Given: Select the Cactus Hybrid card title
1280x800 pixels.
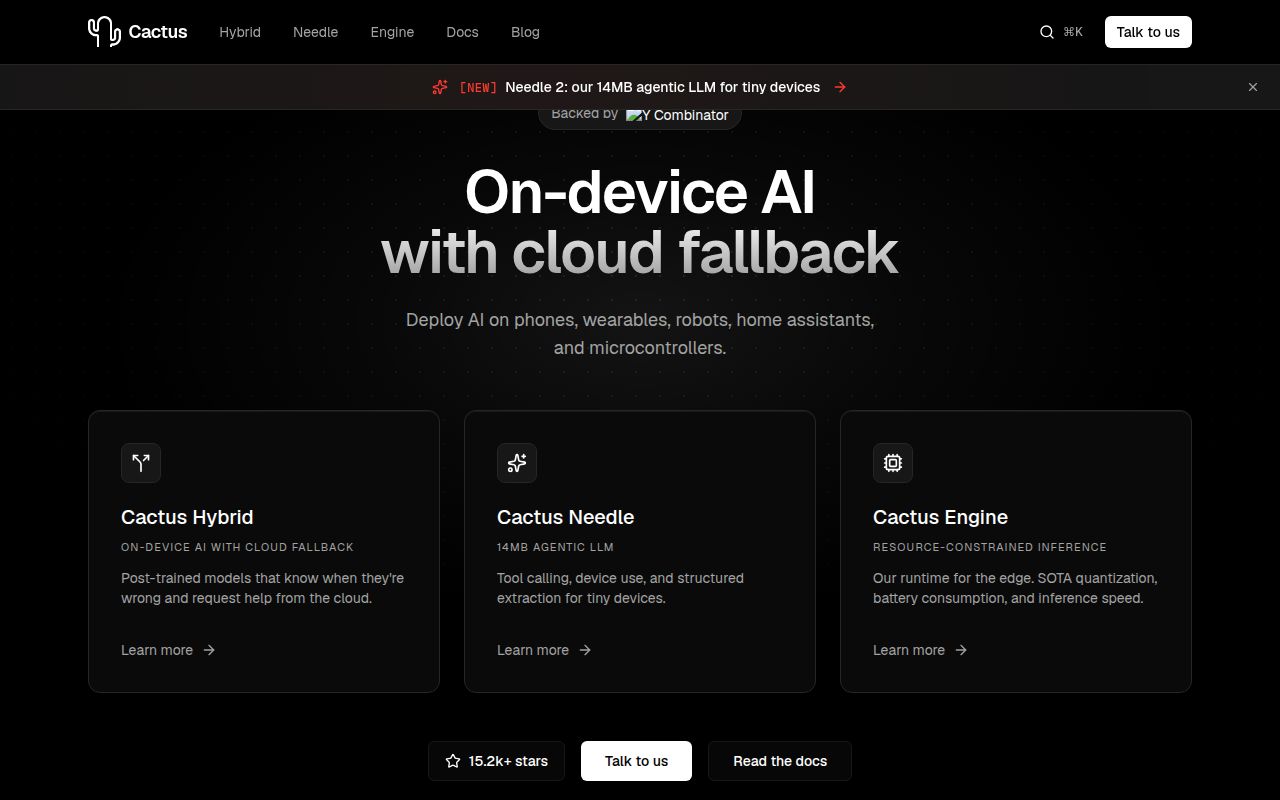Looking at the screenshot, I should [x=187, y=517].
